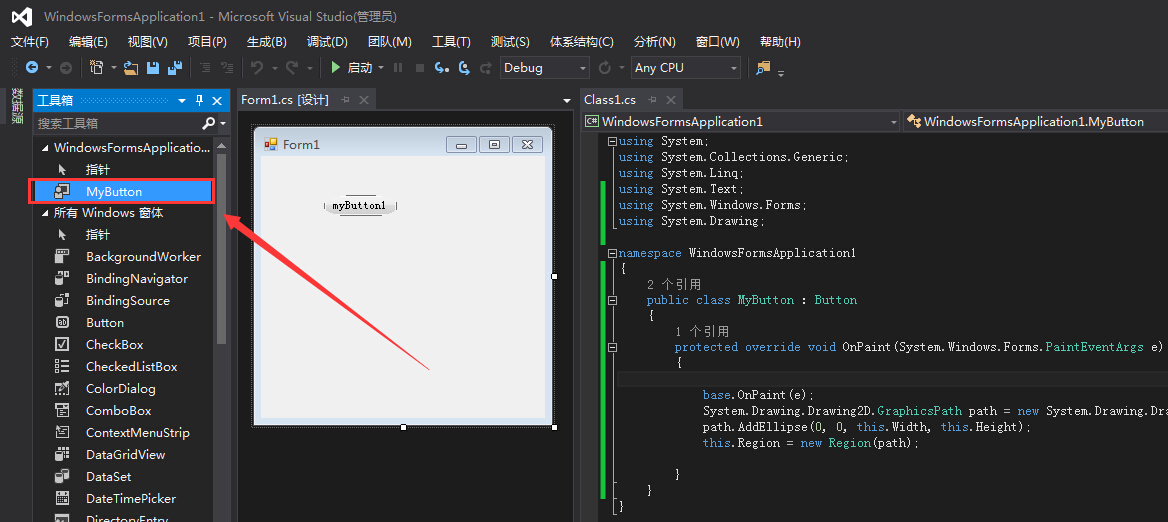Switch to the Form1.cs [设计] tab
The image size is (1168, 522).
tap(285, 100)
